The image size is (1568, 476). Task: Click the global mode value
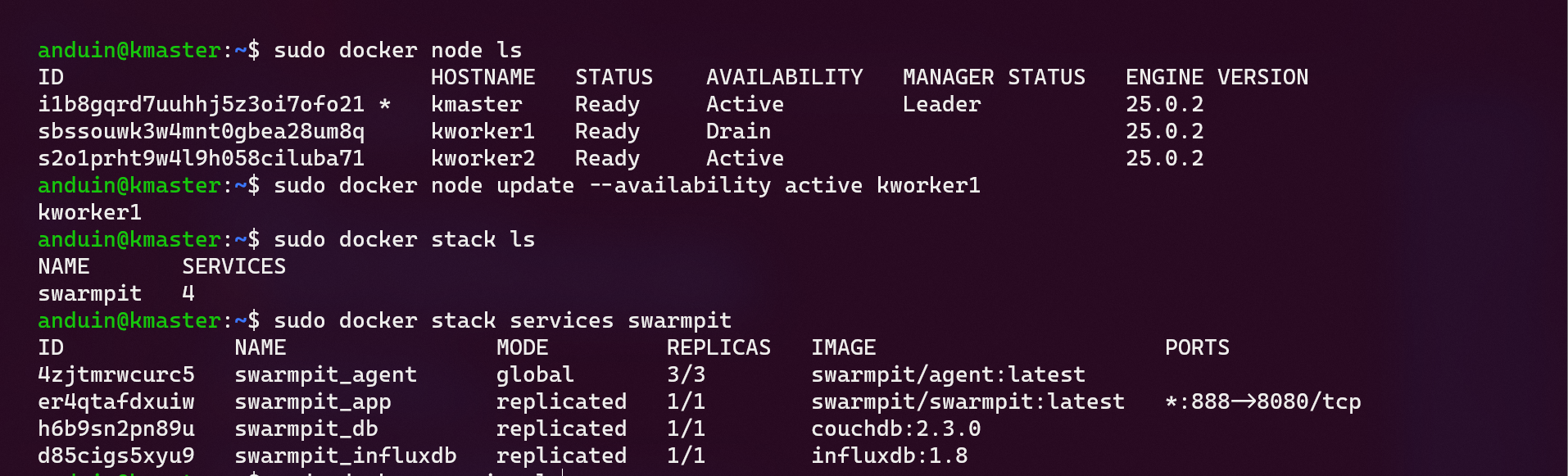[535, 374]
